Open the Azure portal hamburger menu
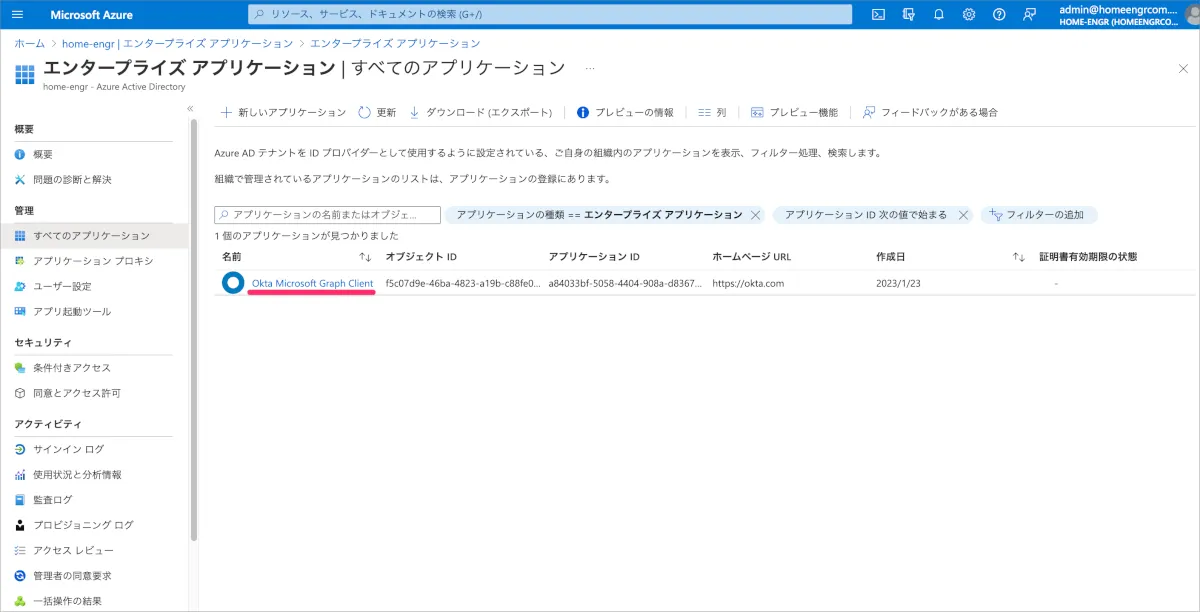The image size is (1200, 612). [19, 15]
